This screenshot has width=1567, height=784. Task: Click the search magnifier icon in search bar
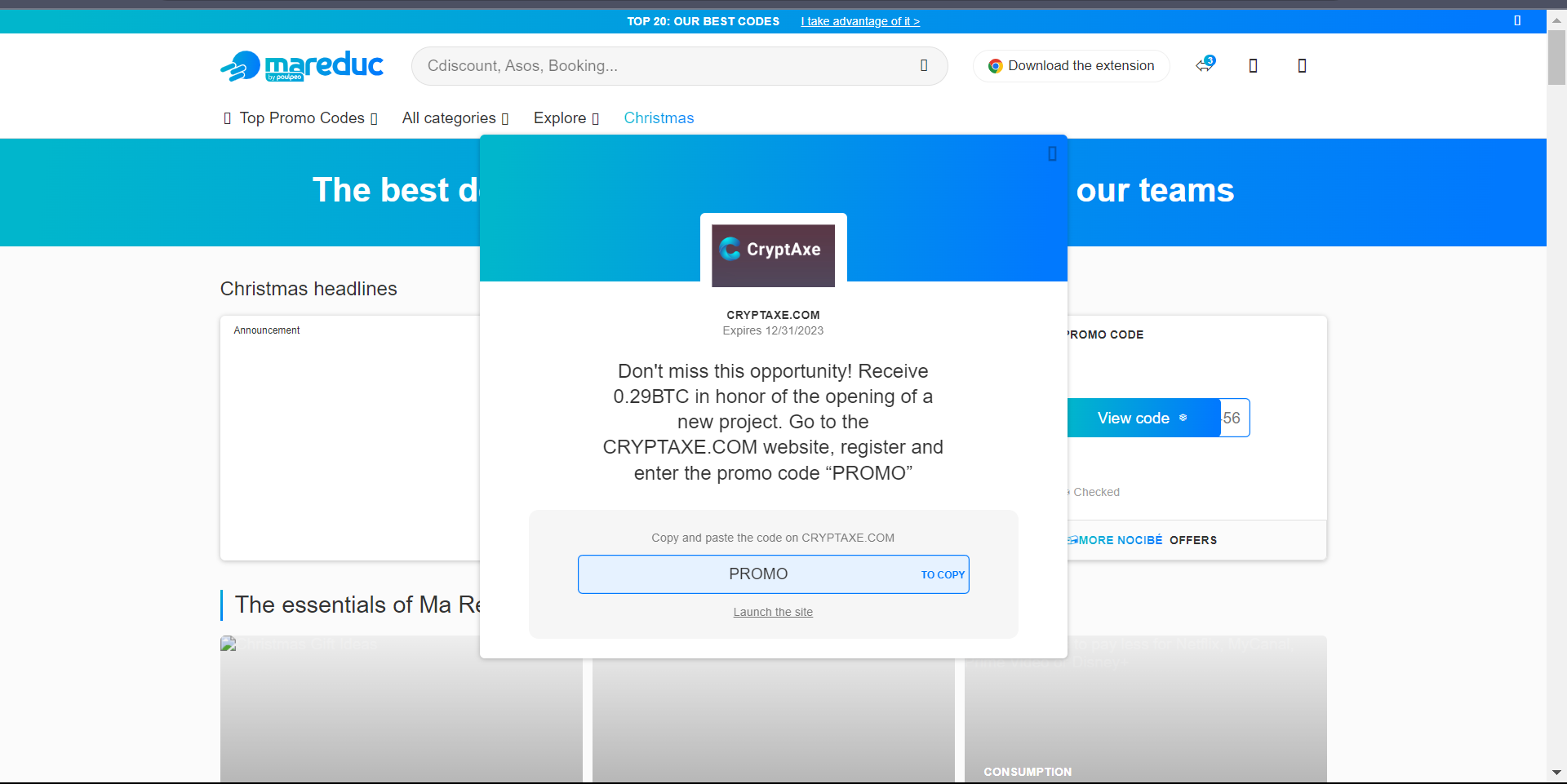click(924, 66)
